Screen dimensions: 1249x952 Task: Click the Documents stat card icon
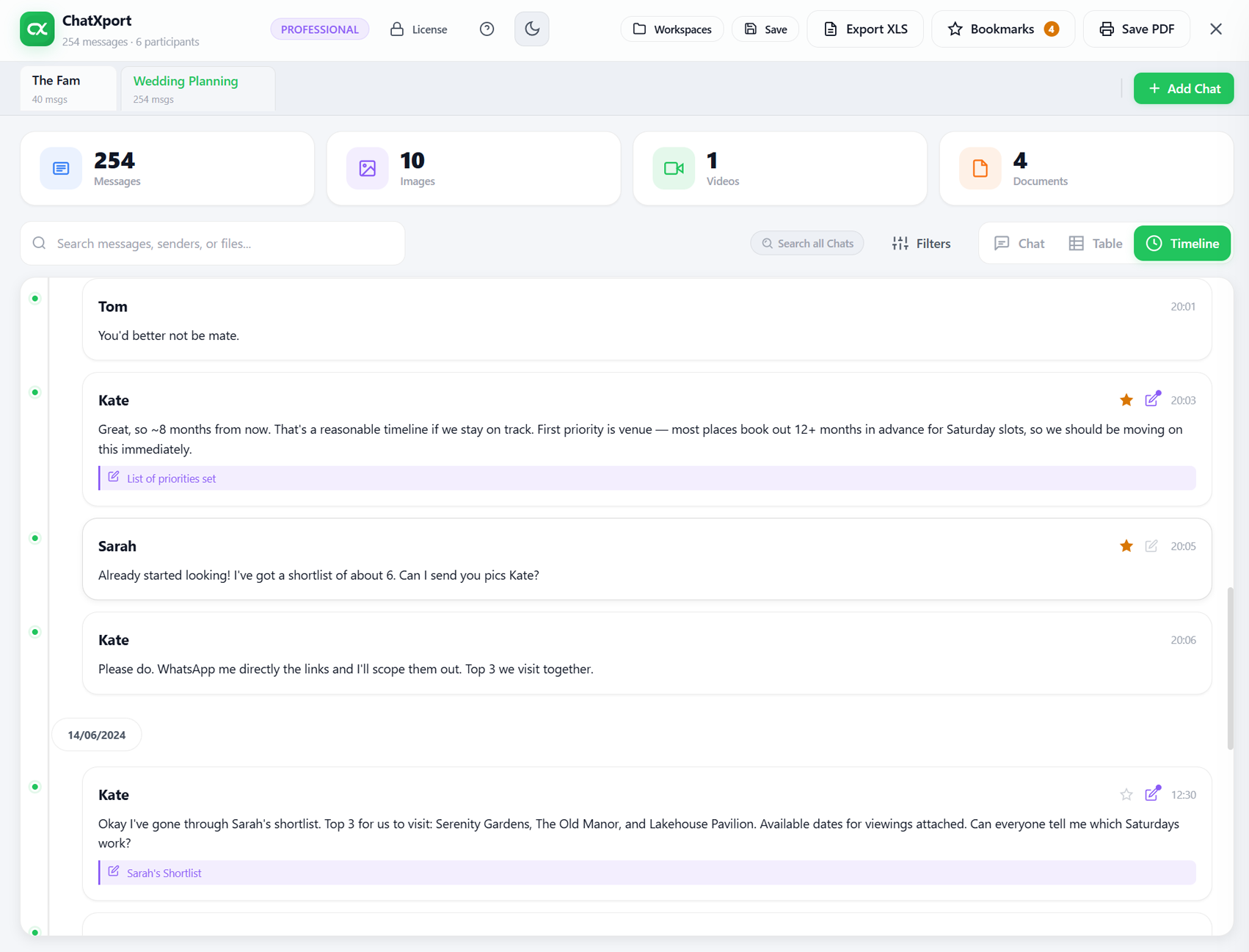980,169
